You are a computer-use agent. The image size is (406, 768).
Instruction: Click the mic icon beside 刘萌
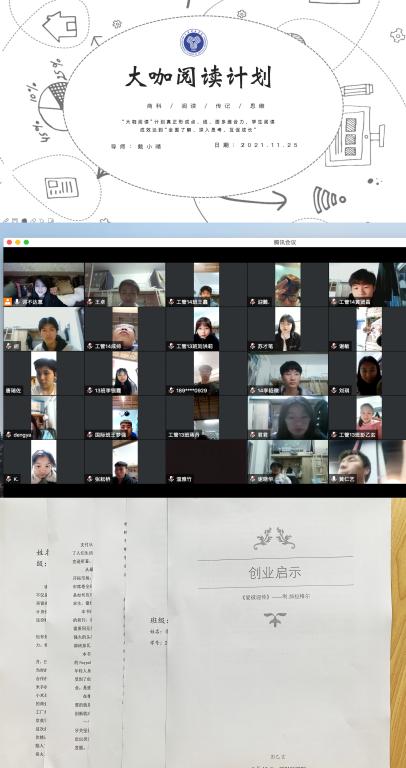click(x=334, y=391)
